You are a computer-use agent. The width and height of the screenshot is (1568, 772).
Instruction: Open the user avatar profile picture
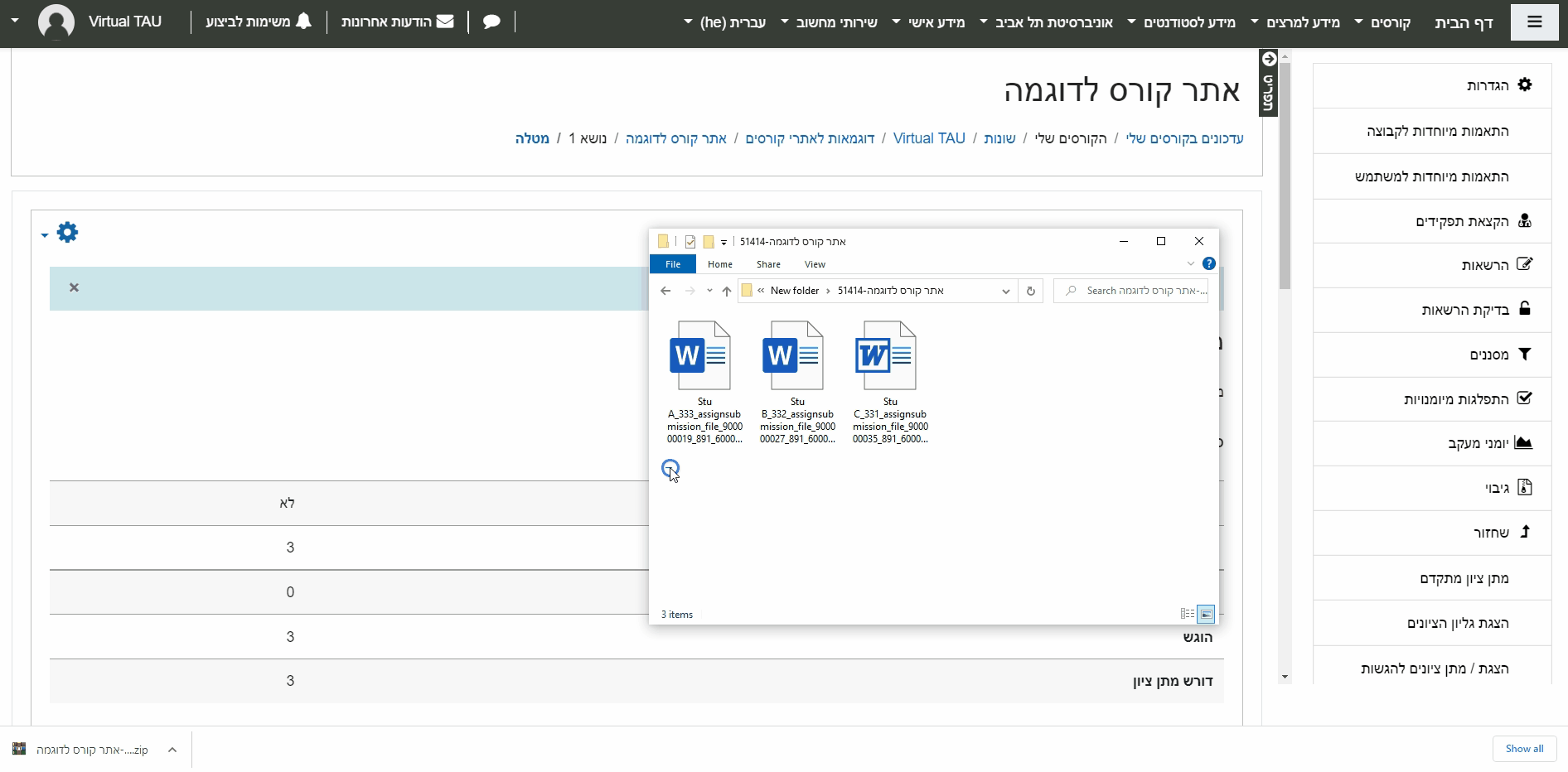coord(56,22)
